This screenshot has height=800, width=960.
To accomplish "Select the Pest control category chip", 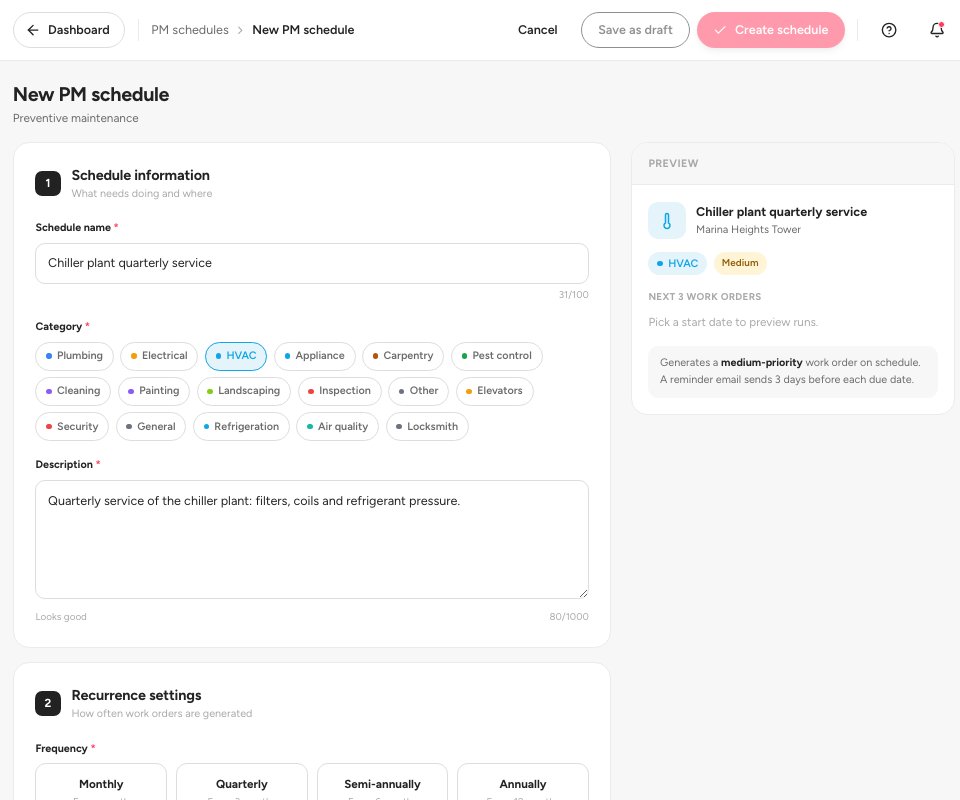I will coord(497,356).
